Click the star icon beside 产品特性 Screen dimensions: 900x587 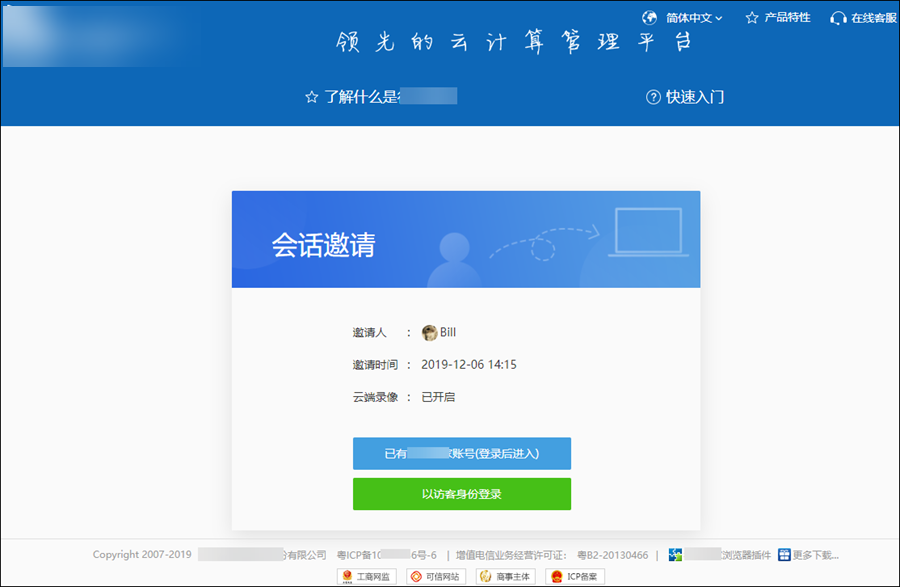click(752, 18)
